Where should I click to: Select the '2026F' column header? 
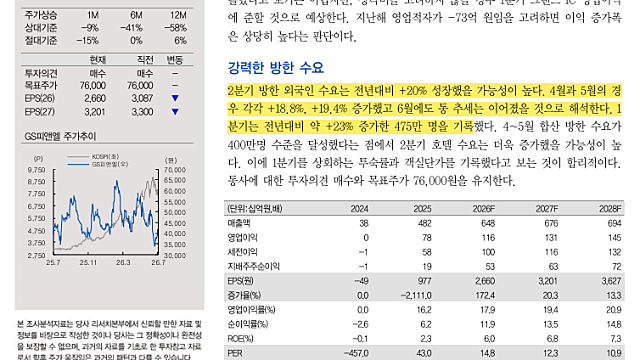484,209
